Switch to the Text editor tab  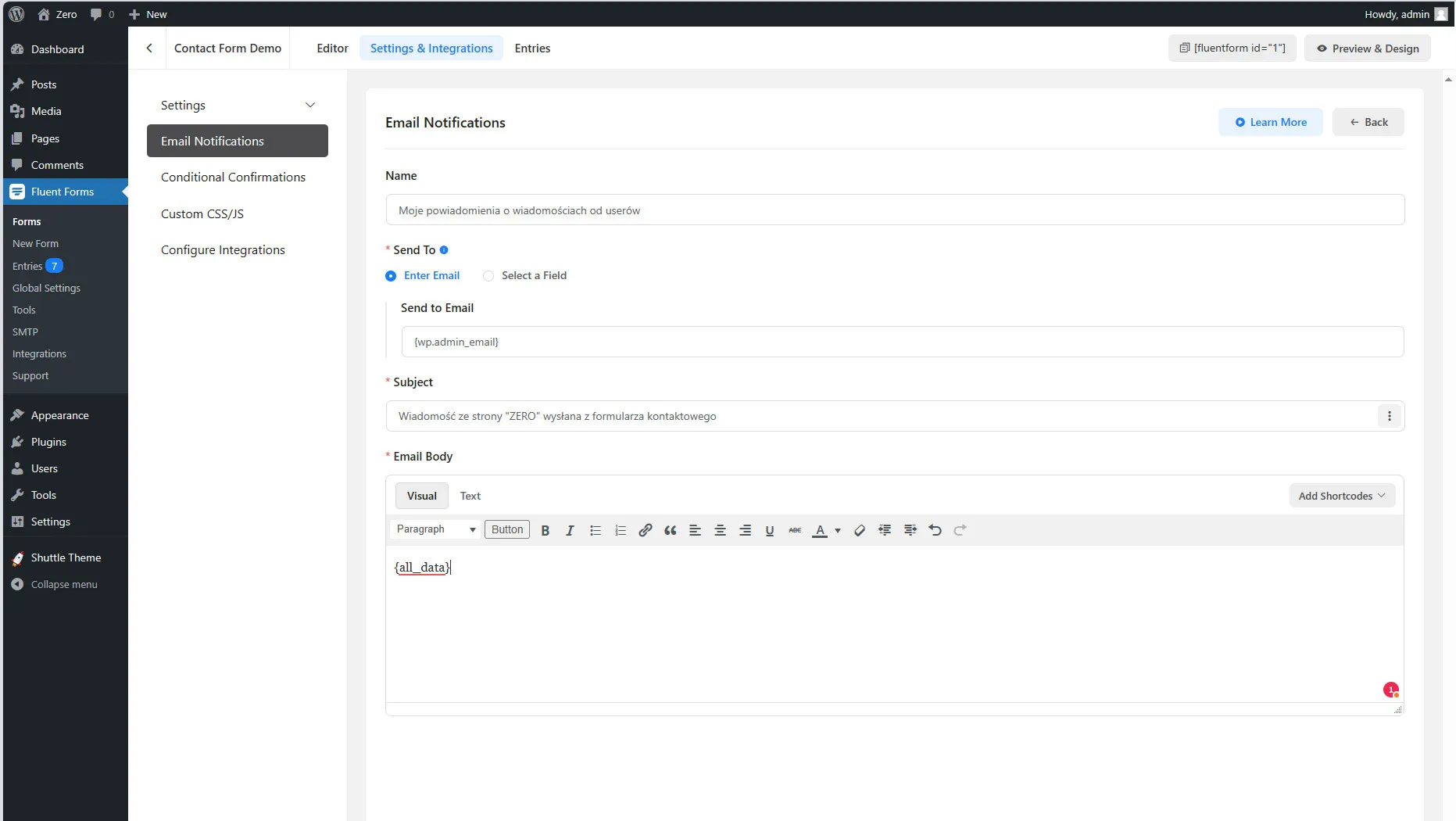coord(470,496)
